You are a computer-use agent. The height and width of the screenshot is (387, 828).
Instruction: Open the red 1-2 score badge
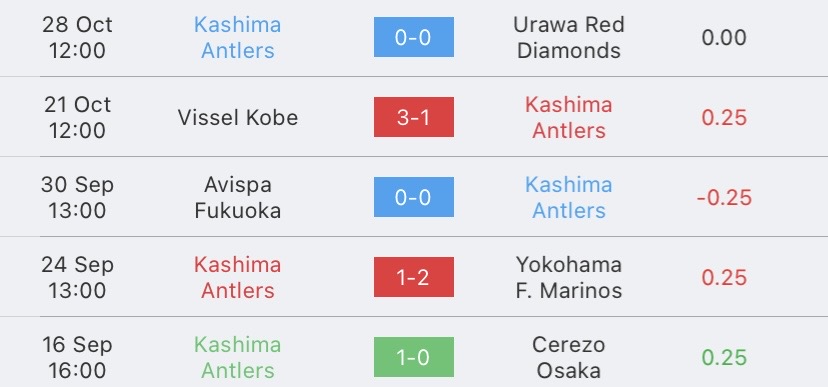tap(413, 277)
